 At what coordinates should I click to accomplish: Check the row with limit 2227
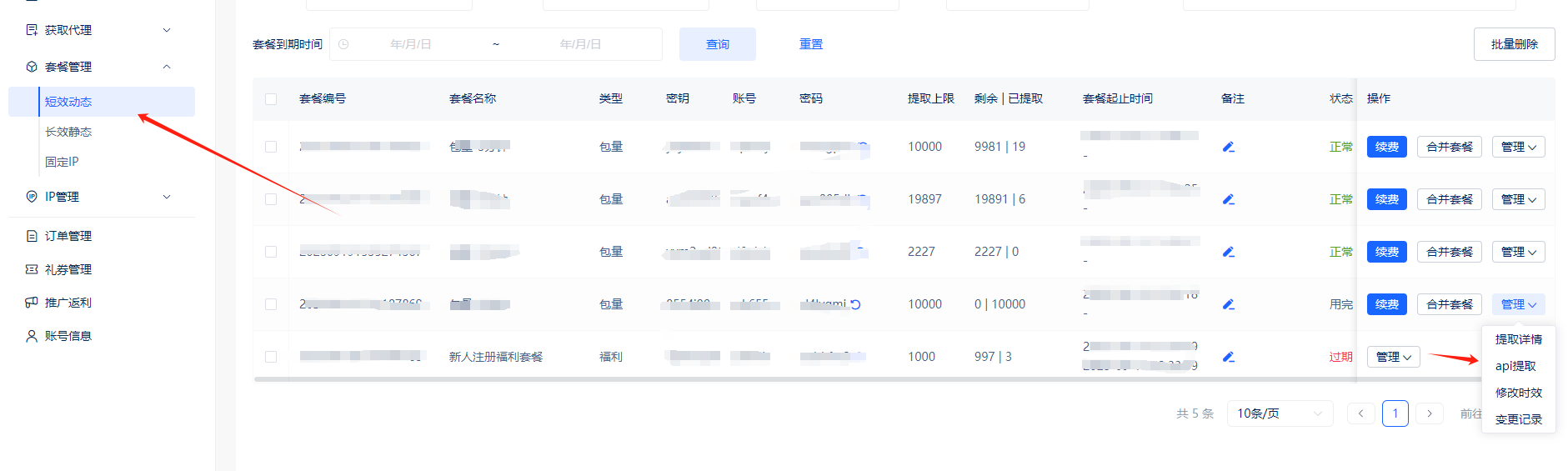click(x=271, y=252)
